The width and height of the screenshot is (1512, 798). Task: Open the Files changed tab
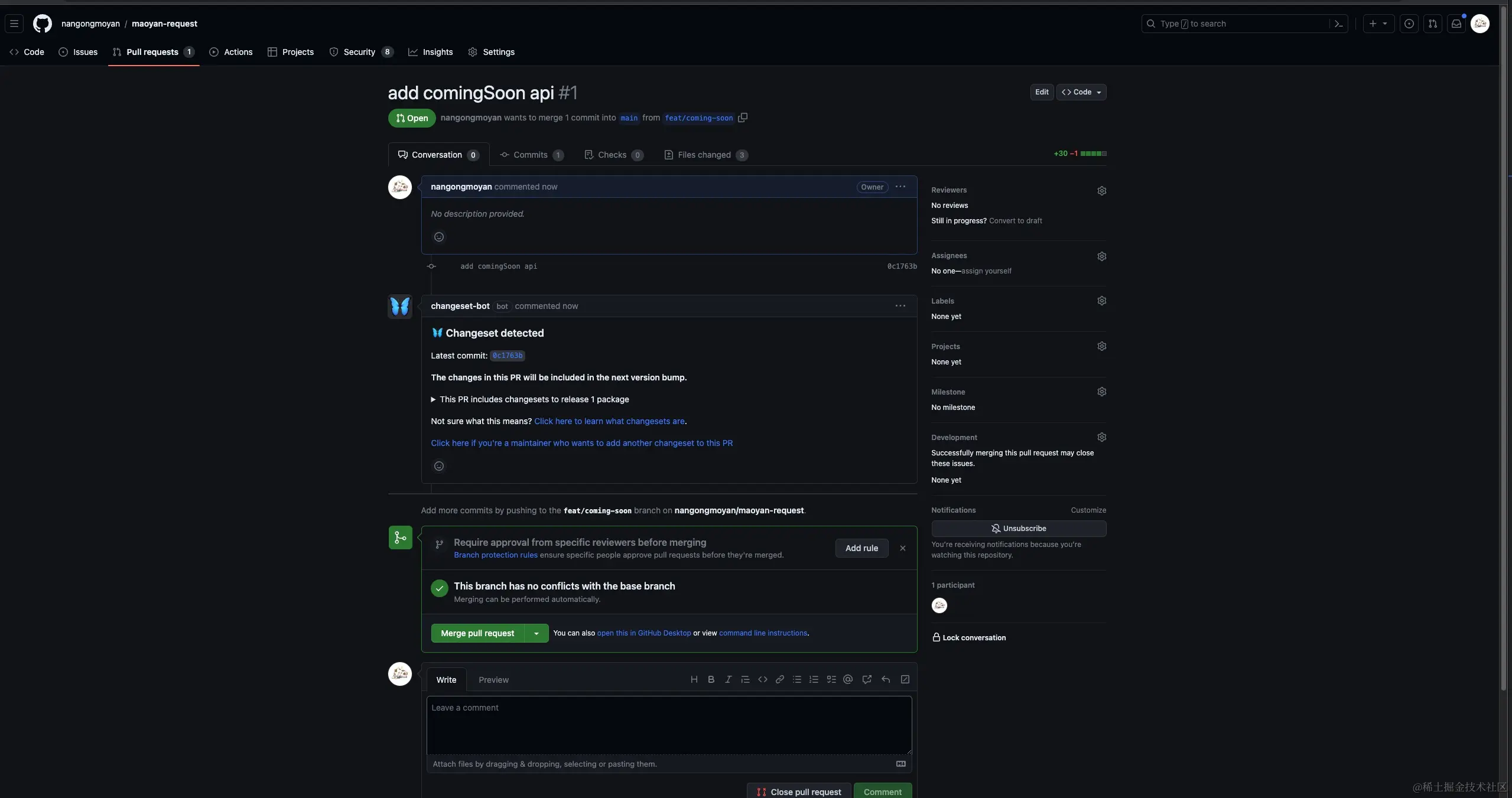tap(705, 155)
